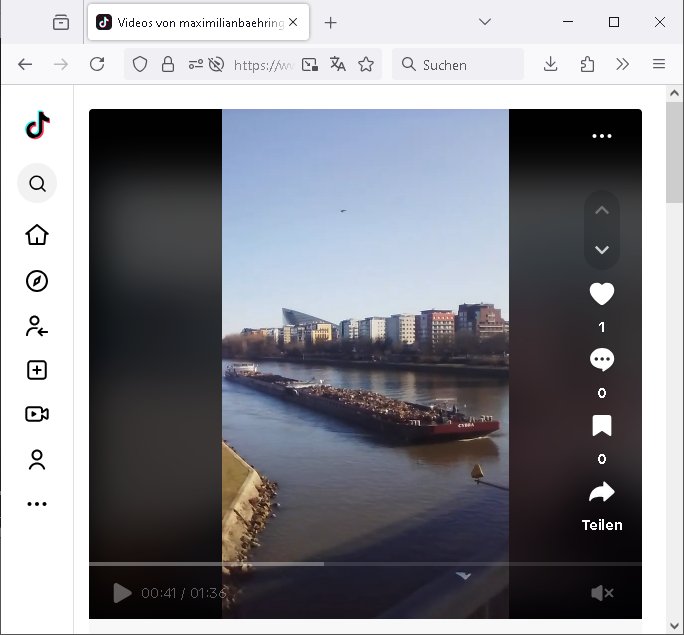Seek on the video progress bar
Image resolution: width=684 pixels, height=635 pixels.
[x=364, y=564]
